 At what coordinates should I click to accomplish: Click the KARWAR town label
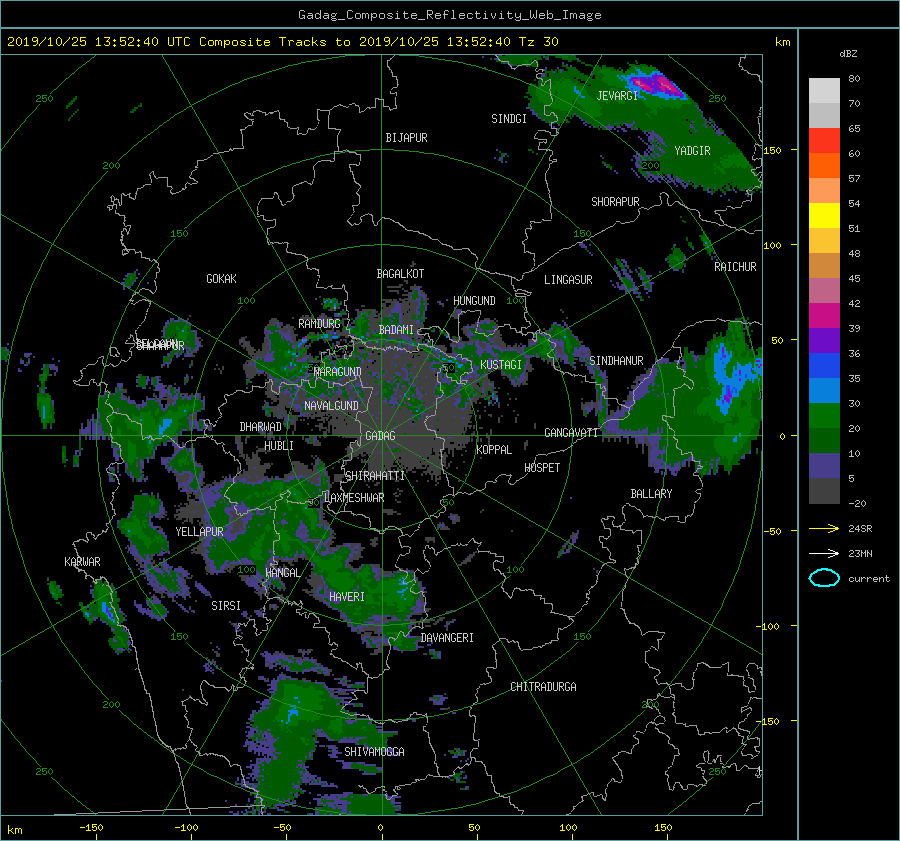[x=82, y=562]
